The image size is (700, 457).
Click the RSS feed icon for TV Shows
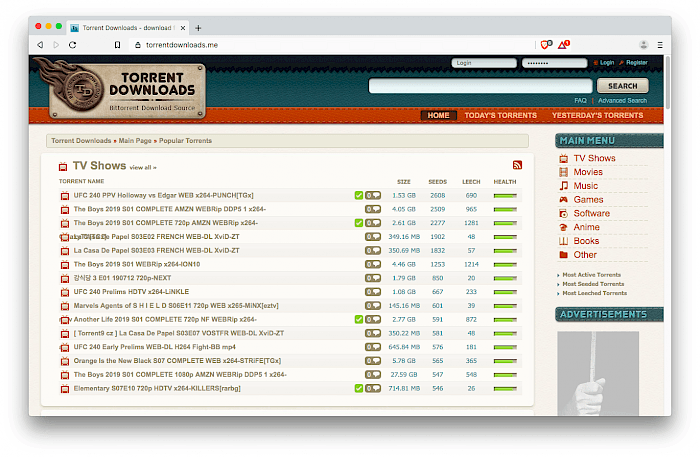[517, 165]
